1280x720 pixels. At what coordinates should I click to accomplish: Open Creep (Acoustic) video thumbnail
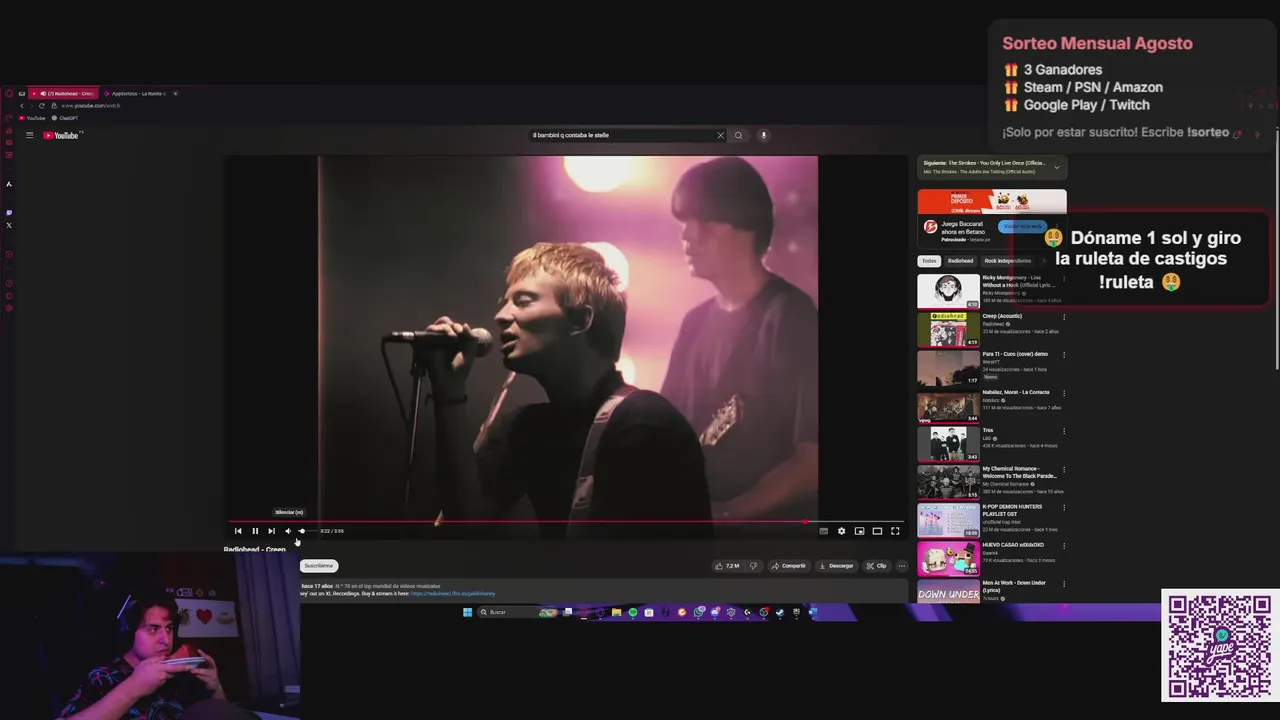coord(949,329)
